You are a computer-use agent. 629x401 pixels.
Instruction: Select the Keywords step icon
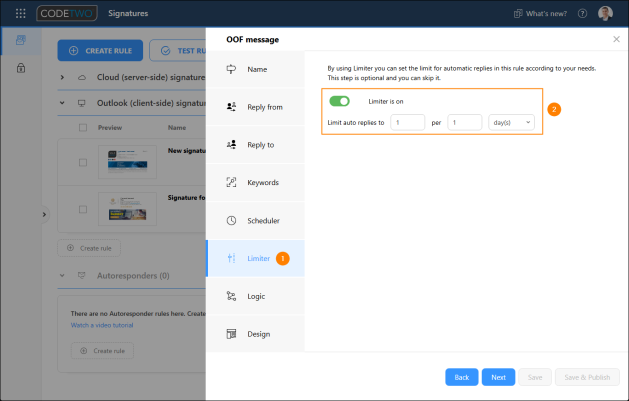click(231, 182)
